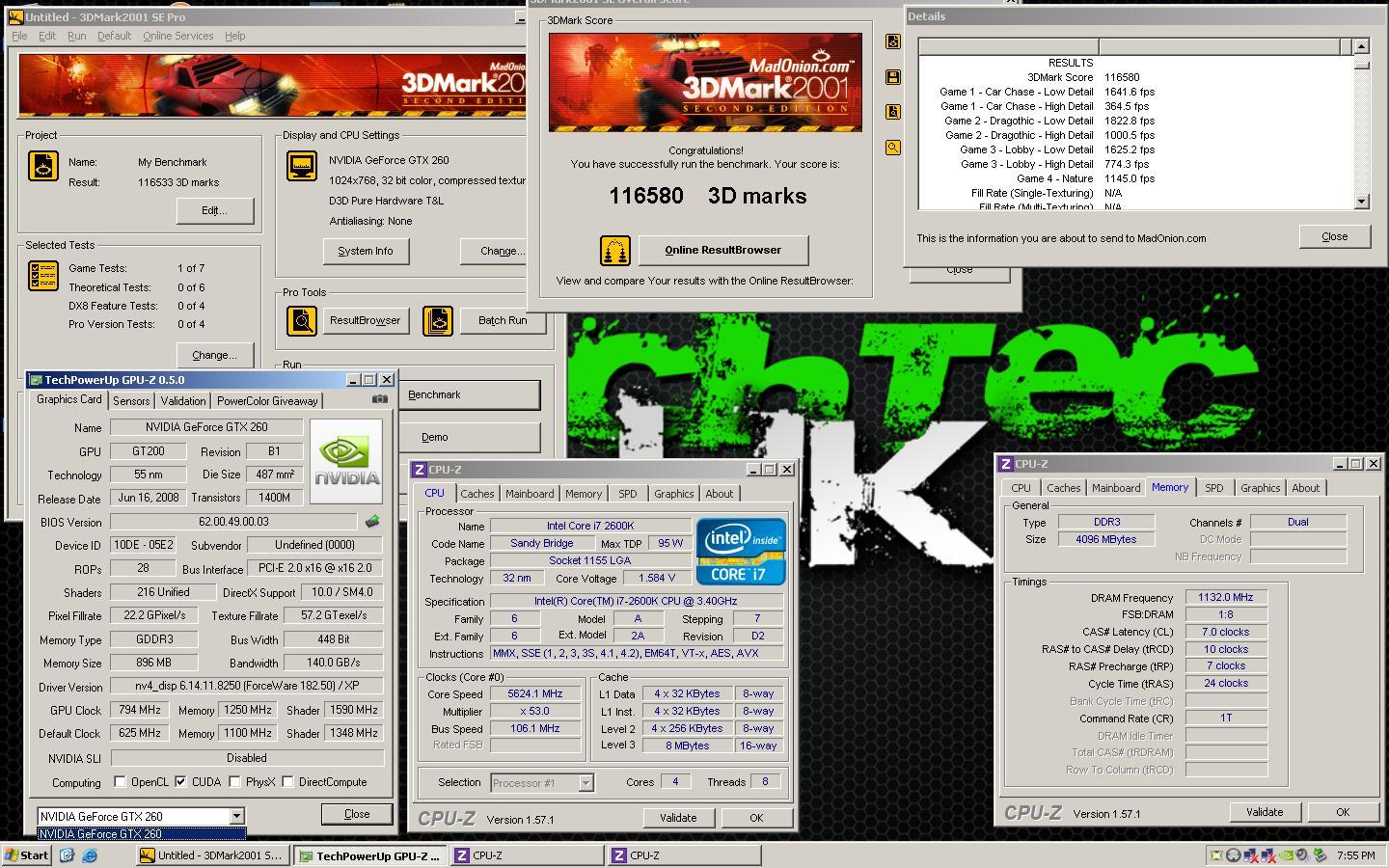Click the taskbar clock showing 7:55 PM

(x=1356, y=855)
